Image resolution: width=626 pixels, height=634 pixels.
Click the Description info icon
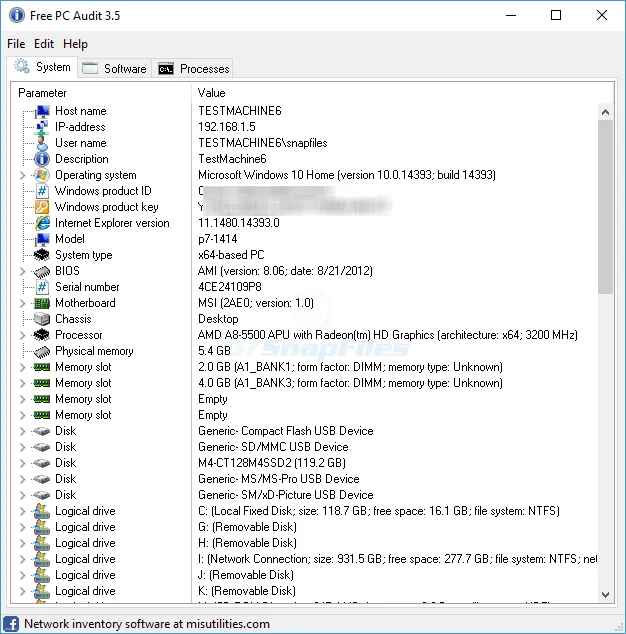pos(42,159)
